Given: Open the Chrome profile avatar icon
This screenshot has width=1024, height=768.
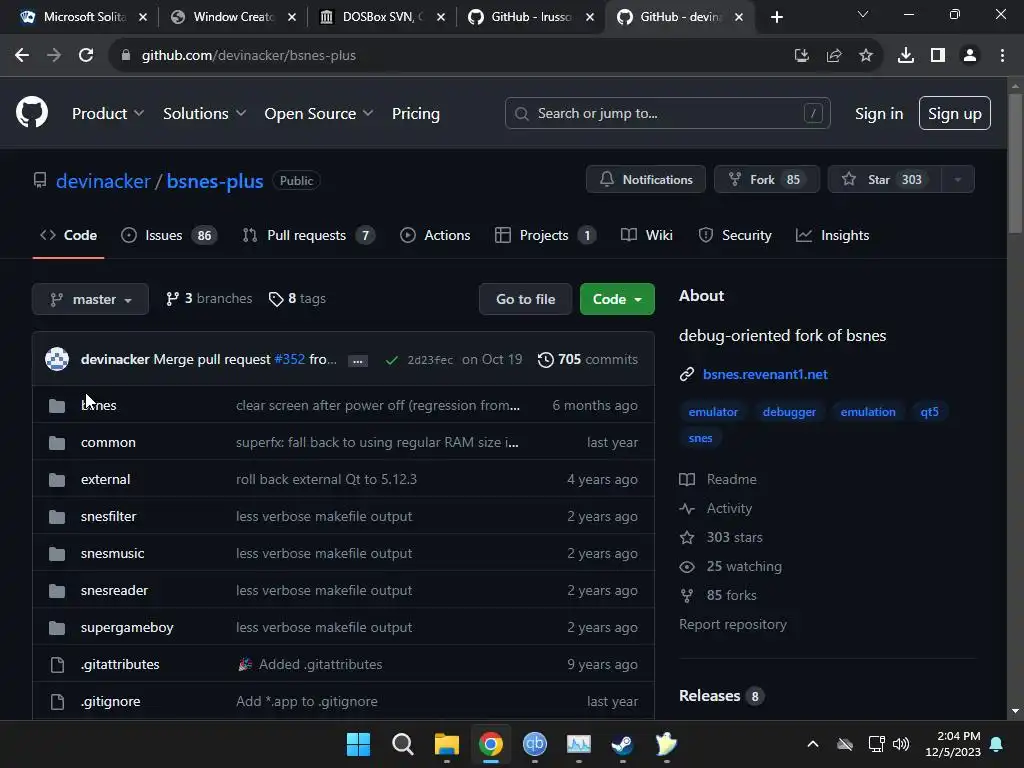Looking at the screenshot, I should [970, 56].
